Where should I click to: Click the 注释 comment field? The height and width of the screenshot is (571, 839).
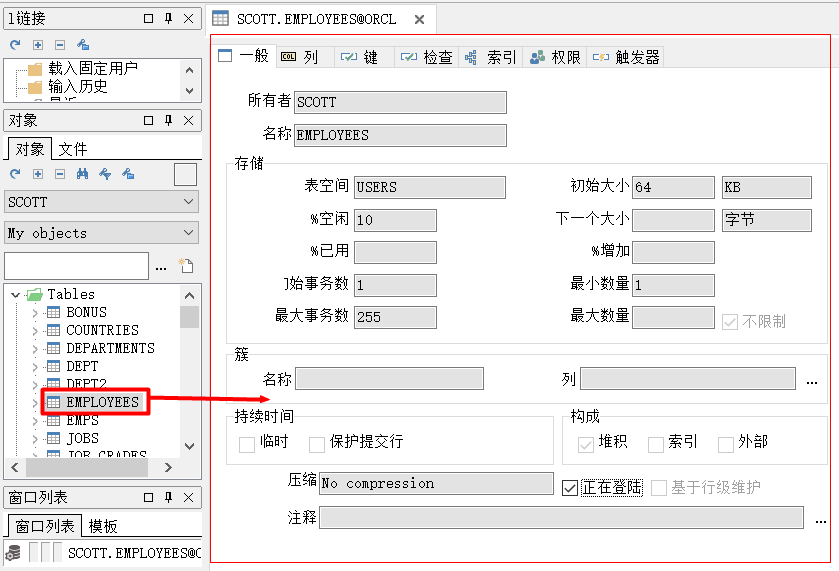[561, 518]
